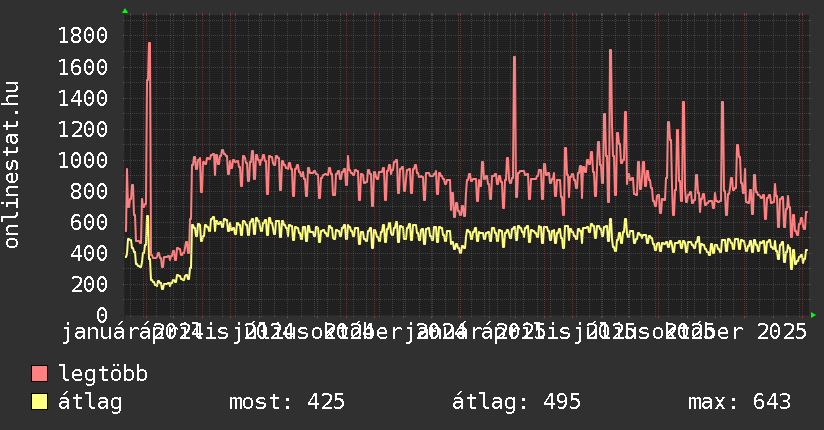Click the 1800 y-axis label
Image resolution: width=824 pixels, height=430 pixels.
click(x=83, y=36)
